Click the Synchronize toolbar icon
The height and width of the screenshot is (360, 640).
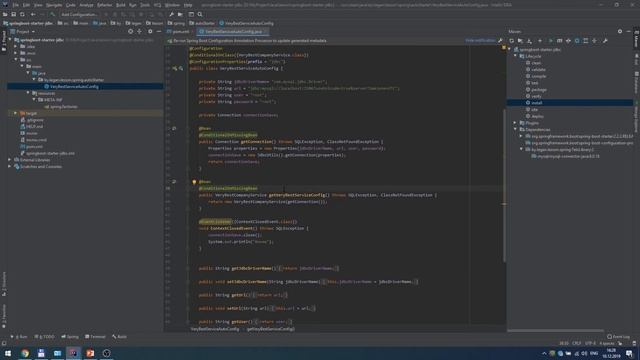click(x=22, y=14)
